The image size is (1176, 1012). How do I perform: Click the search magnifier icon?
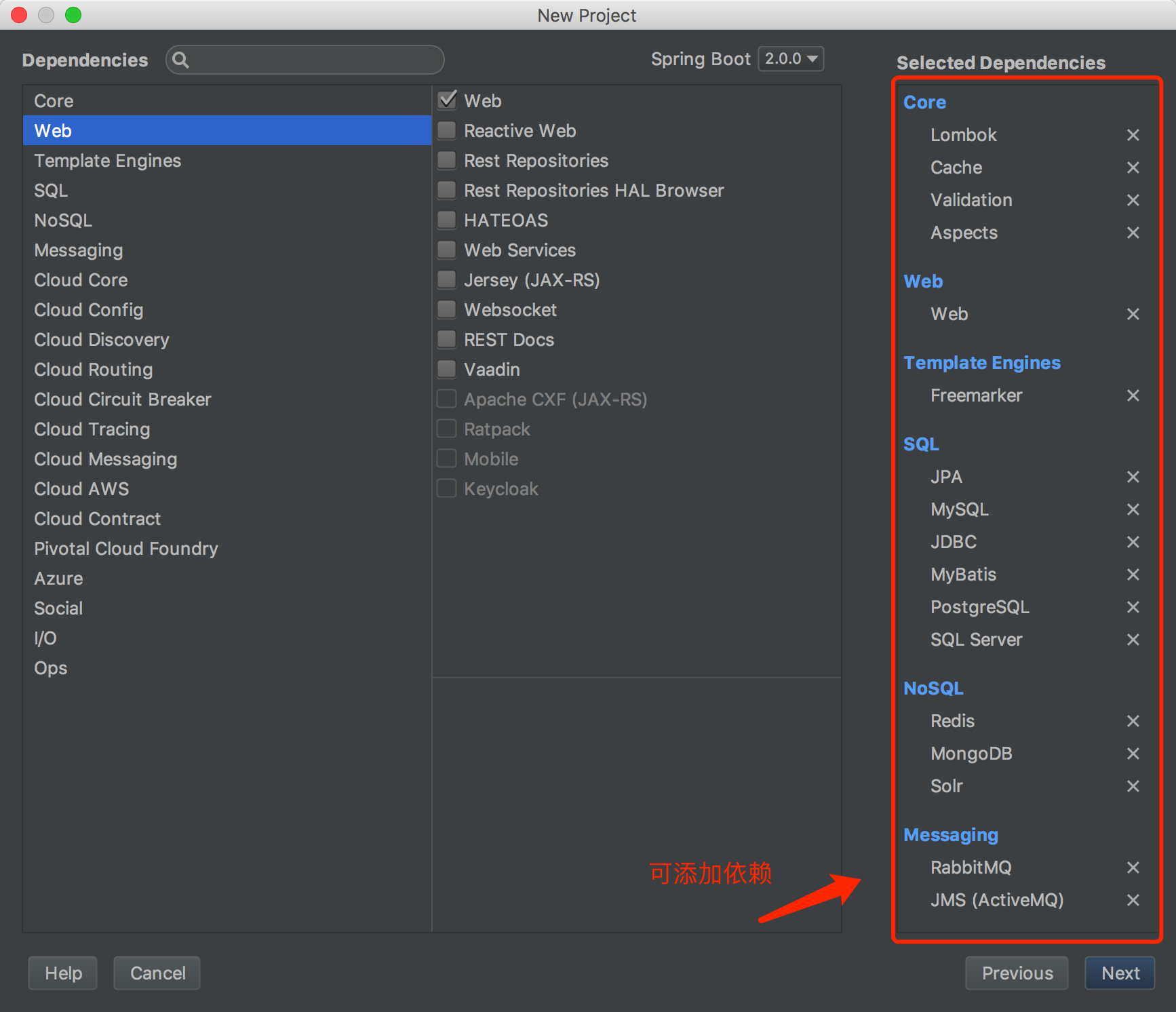pyautogui.click(x=180, y=60)
